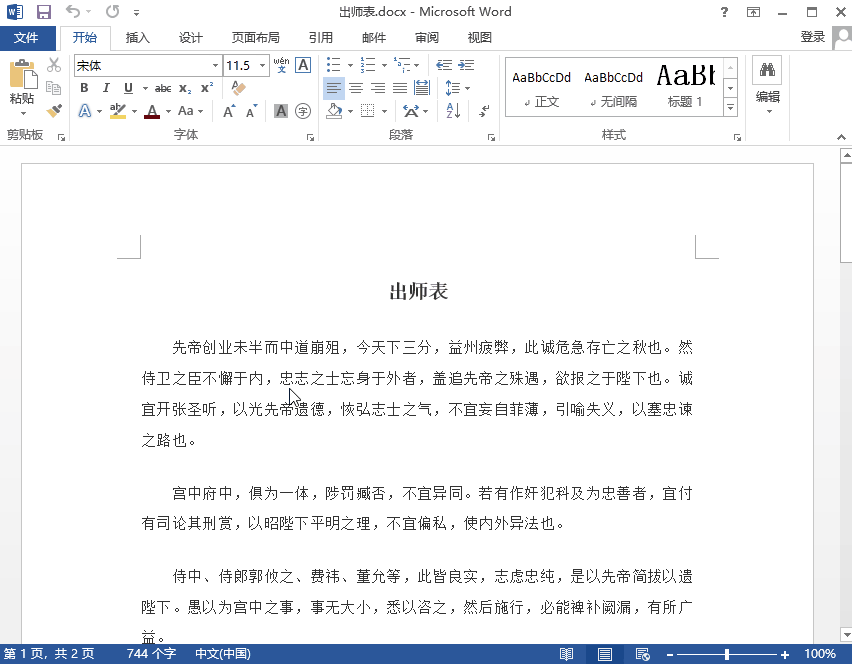Open the font name dropdown

(215, 66)
